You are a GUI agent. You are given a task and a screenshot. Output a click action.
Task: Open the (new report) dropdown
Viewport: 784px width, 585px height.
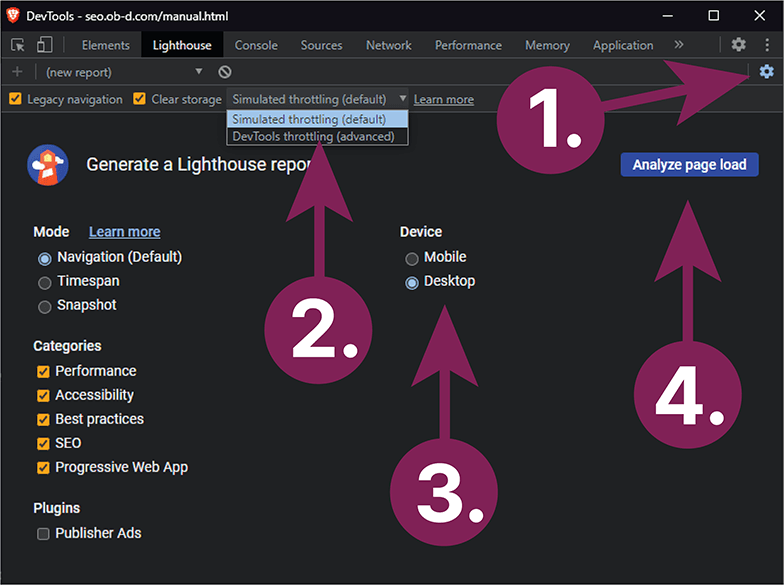click(124, 72)
